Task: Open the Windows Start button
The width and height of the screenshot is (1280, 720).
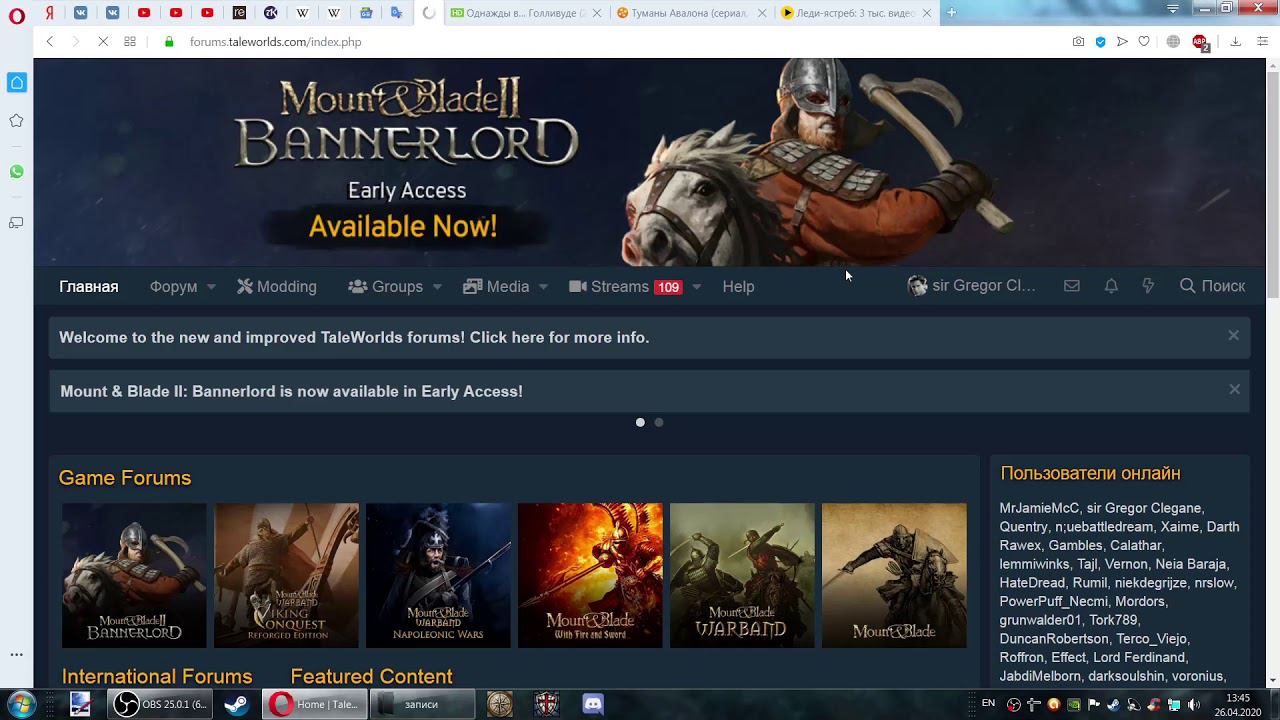Action: point(21,704)
